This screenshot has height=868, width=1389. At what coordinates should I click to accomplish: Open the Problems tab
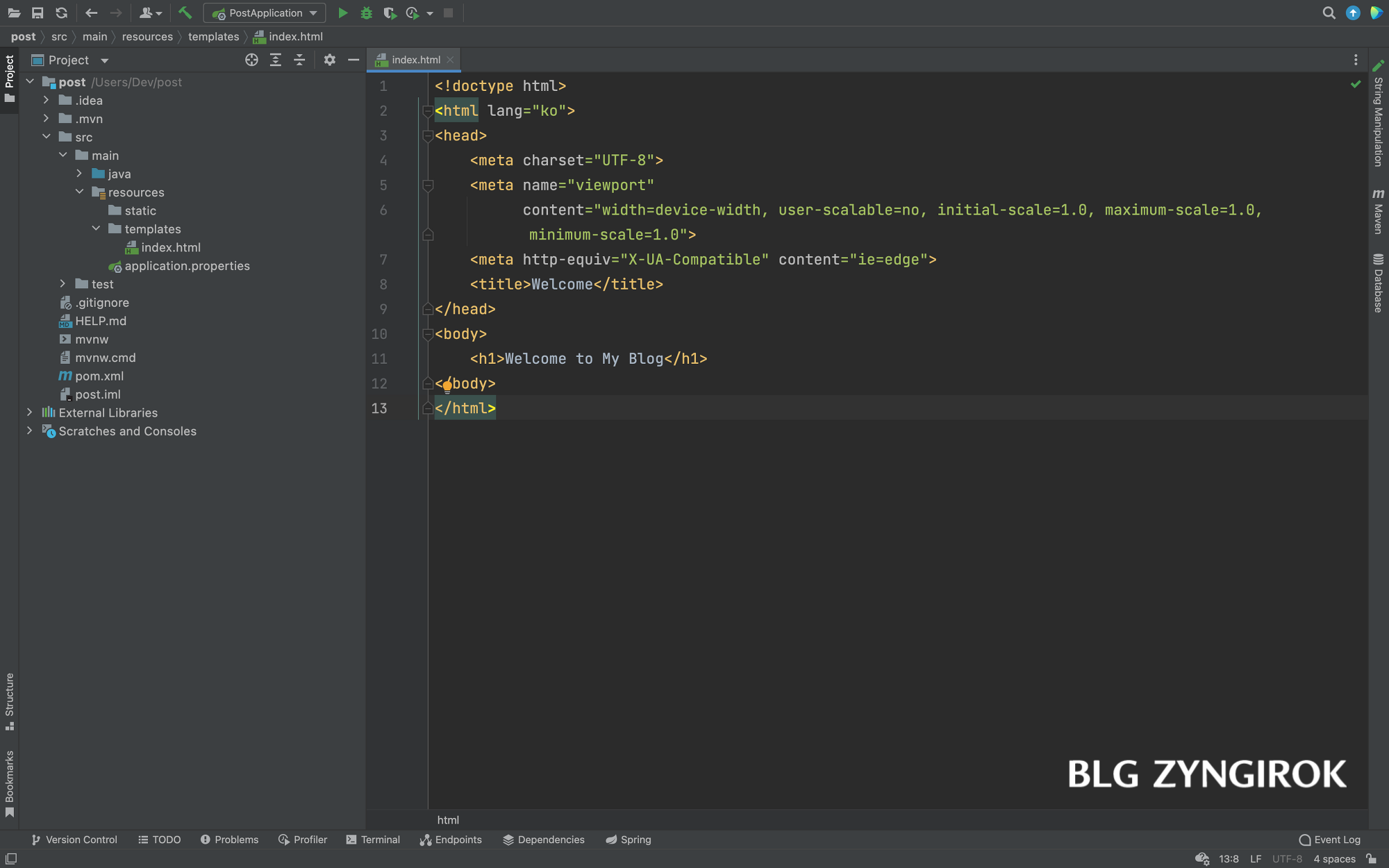pos(229,840)
